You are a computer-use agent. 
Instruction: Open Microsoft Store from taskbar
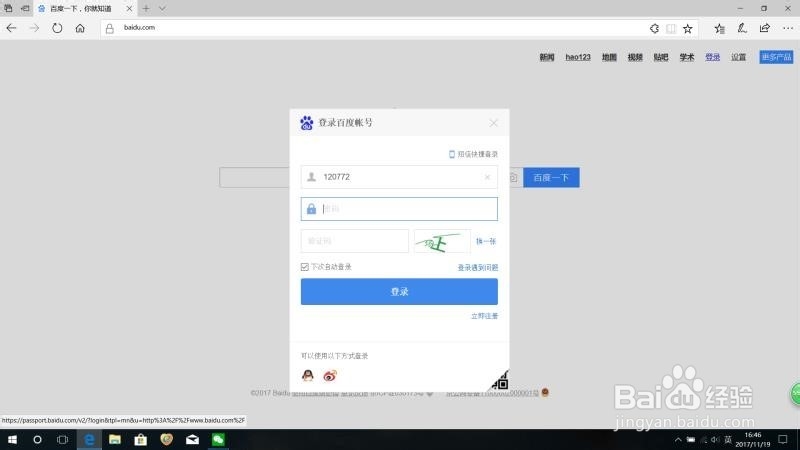tap(141, 439)
